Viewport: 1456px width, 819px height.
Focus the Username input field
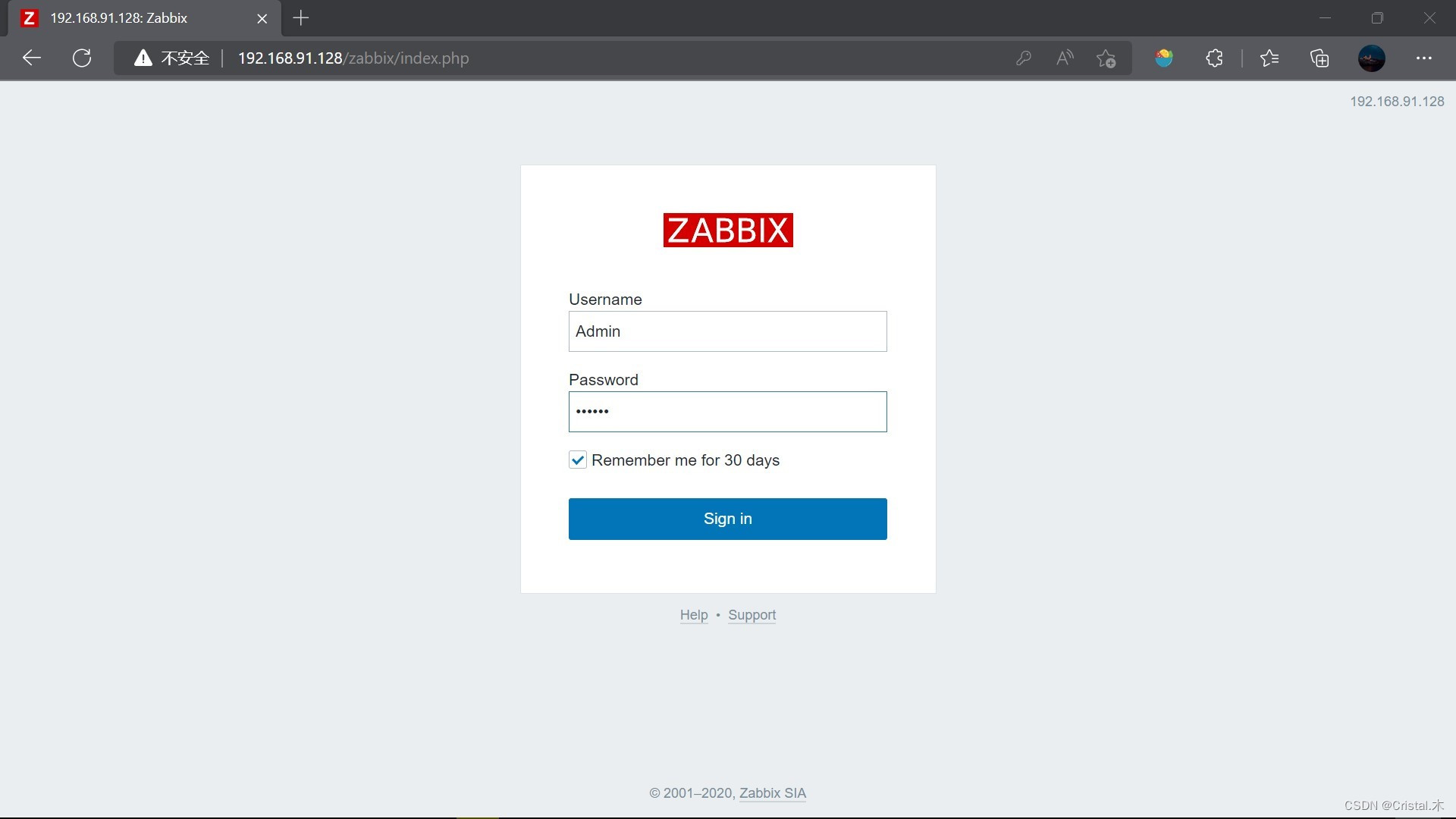click(727, 331)
